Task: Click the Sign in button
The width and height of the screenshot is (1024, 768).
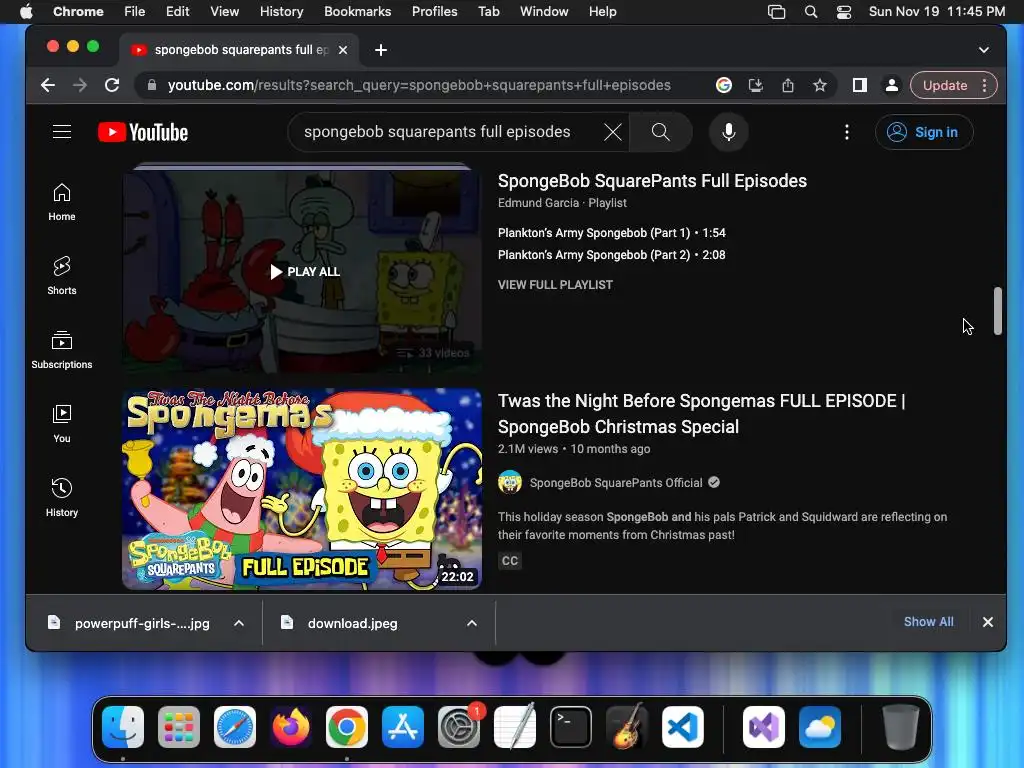Action: (923, 132)
